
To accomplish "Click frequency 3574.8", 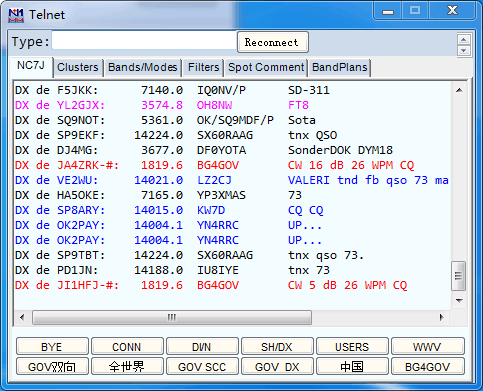I will click(162, 105).
